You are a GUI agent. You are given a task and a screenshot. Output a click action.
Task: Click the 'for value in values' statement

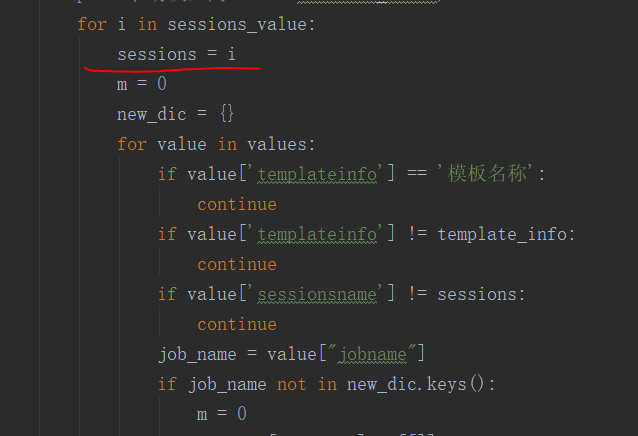click(216, 144)
